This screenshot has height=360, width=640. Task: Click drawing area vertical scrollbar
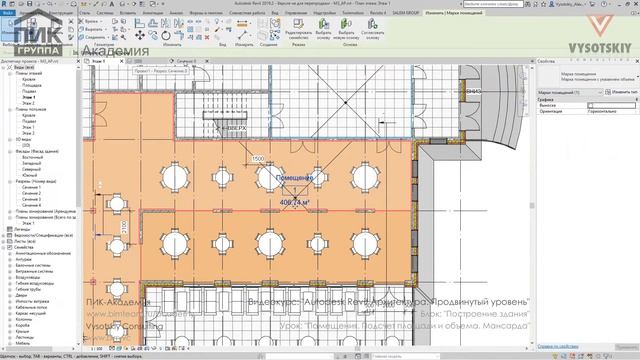click(532, 205)
